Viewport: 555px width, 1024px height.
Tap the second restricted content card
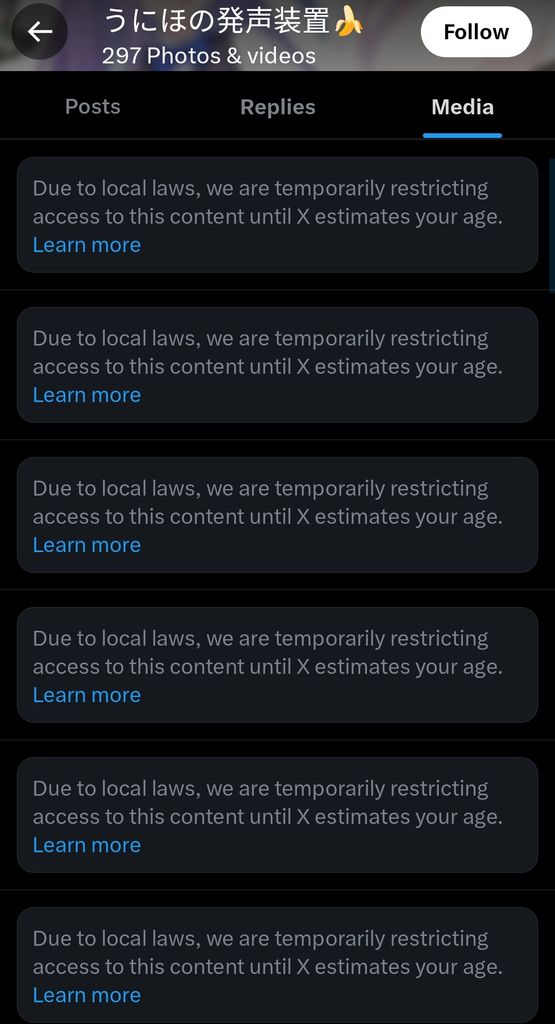(x=278, y=364)
